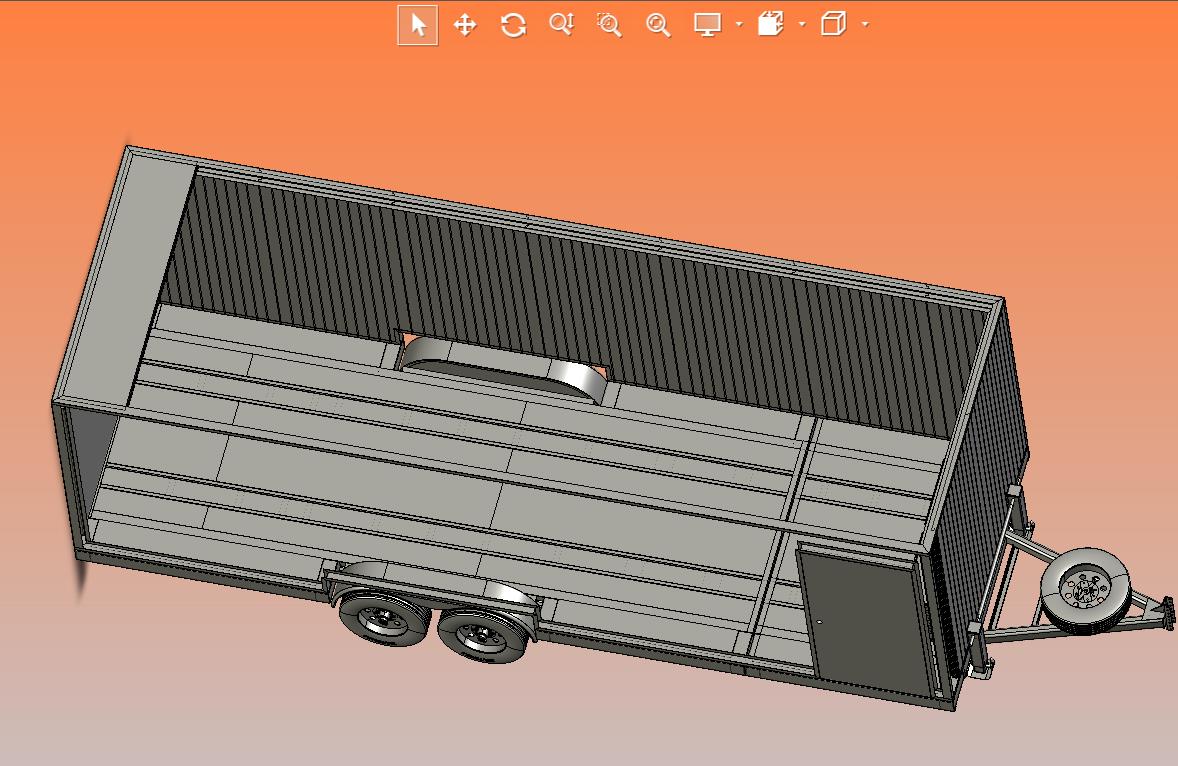Select the curved wheel well cover inside trailer
1178x766 pixels.
(x=505, y=367)
